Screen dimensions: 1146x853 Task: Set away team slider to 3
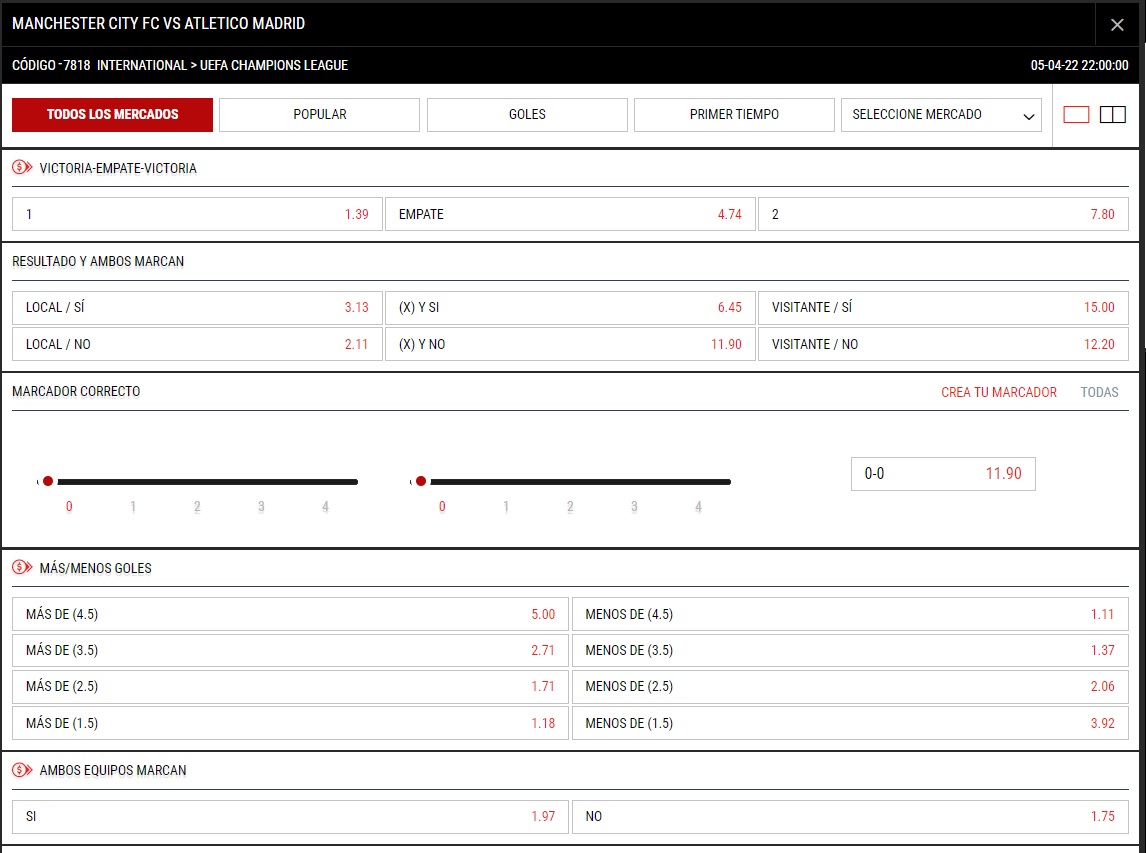pos(634,507)
